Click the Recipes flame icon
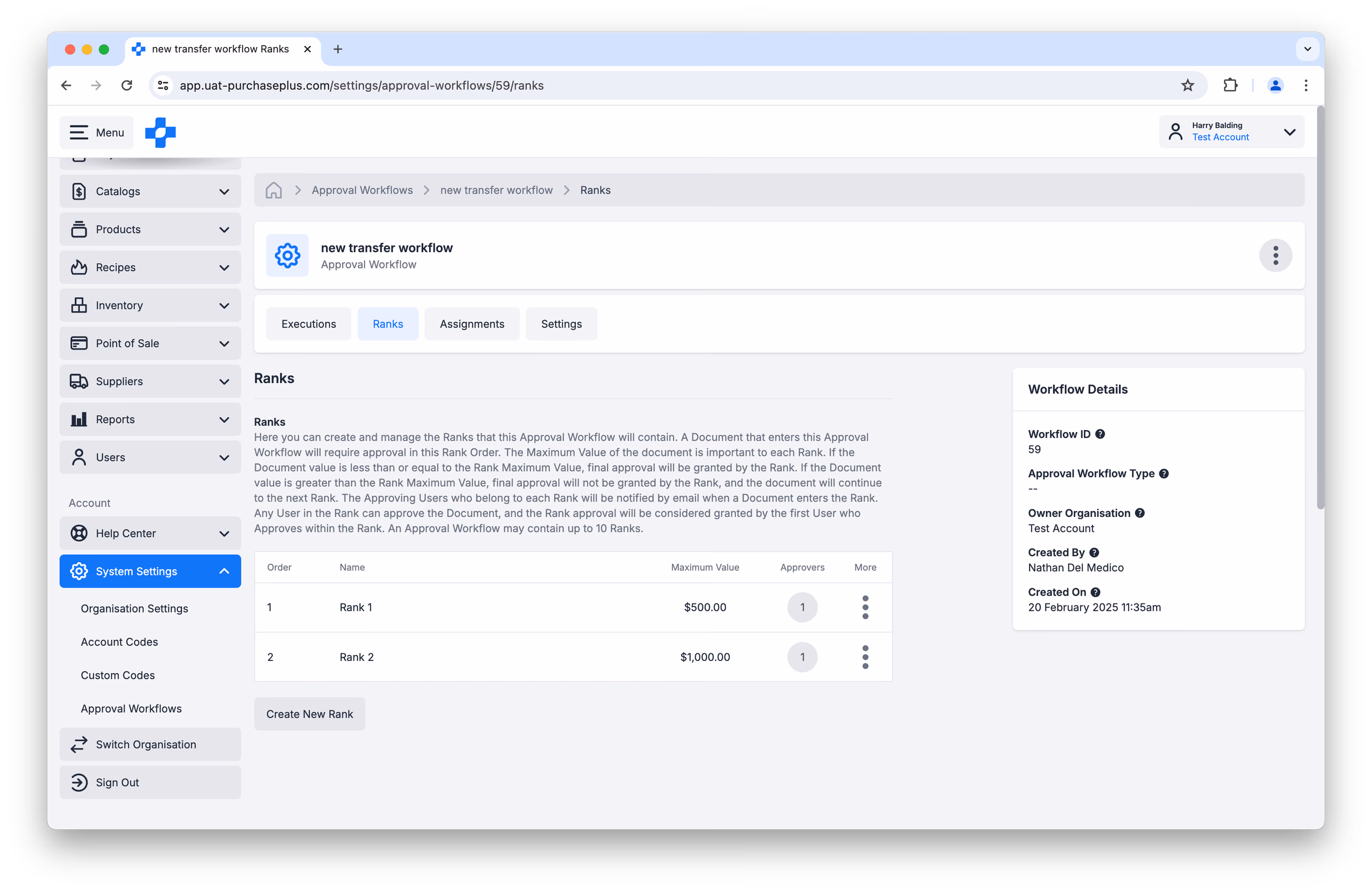Screen dimensions: 1372x892 click(x=79, y=267)
